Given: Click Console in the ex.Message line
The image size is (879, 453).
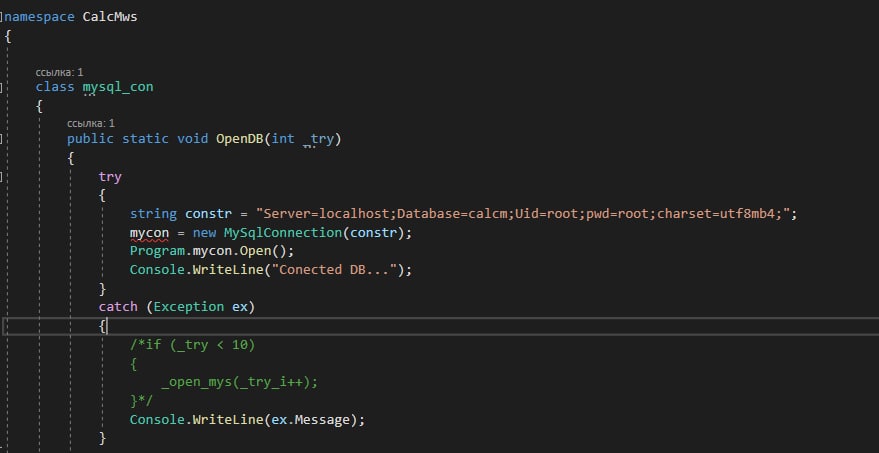Looking at the screenshot, I should (157, 419).
